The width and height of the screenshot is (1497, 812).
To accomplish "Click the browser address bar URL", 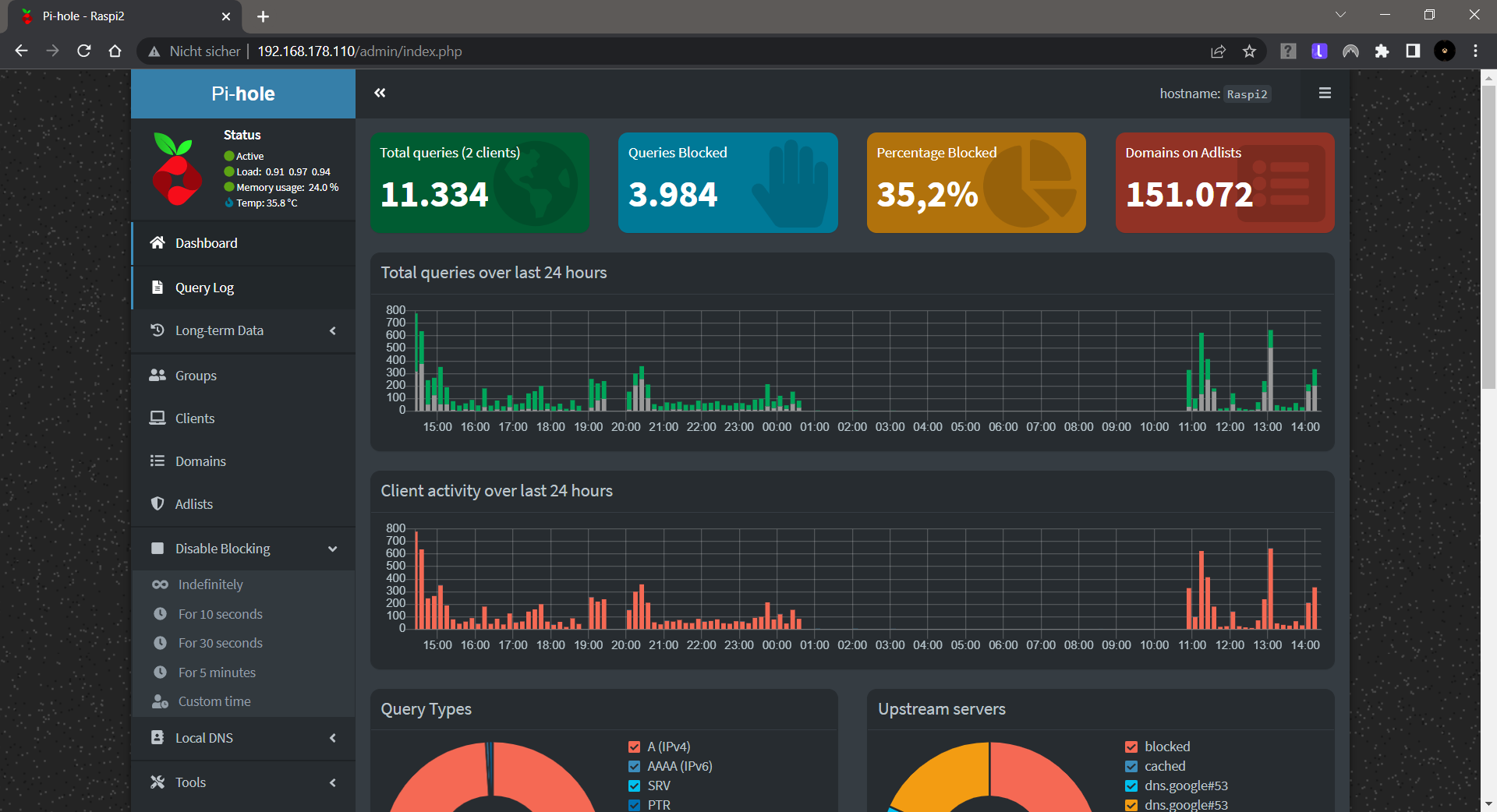I will click(359, 51).
